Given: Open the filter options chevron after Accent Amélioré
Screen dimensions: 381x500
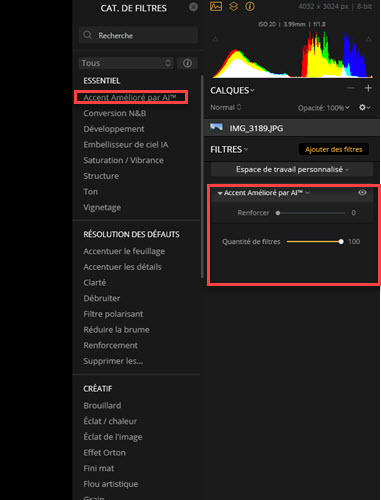Looking at the screenshot, I should [x=307, y=192].
